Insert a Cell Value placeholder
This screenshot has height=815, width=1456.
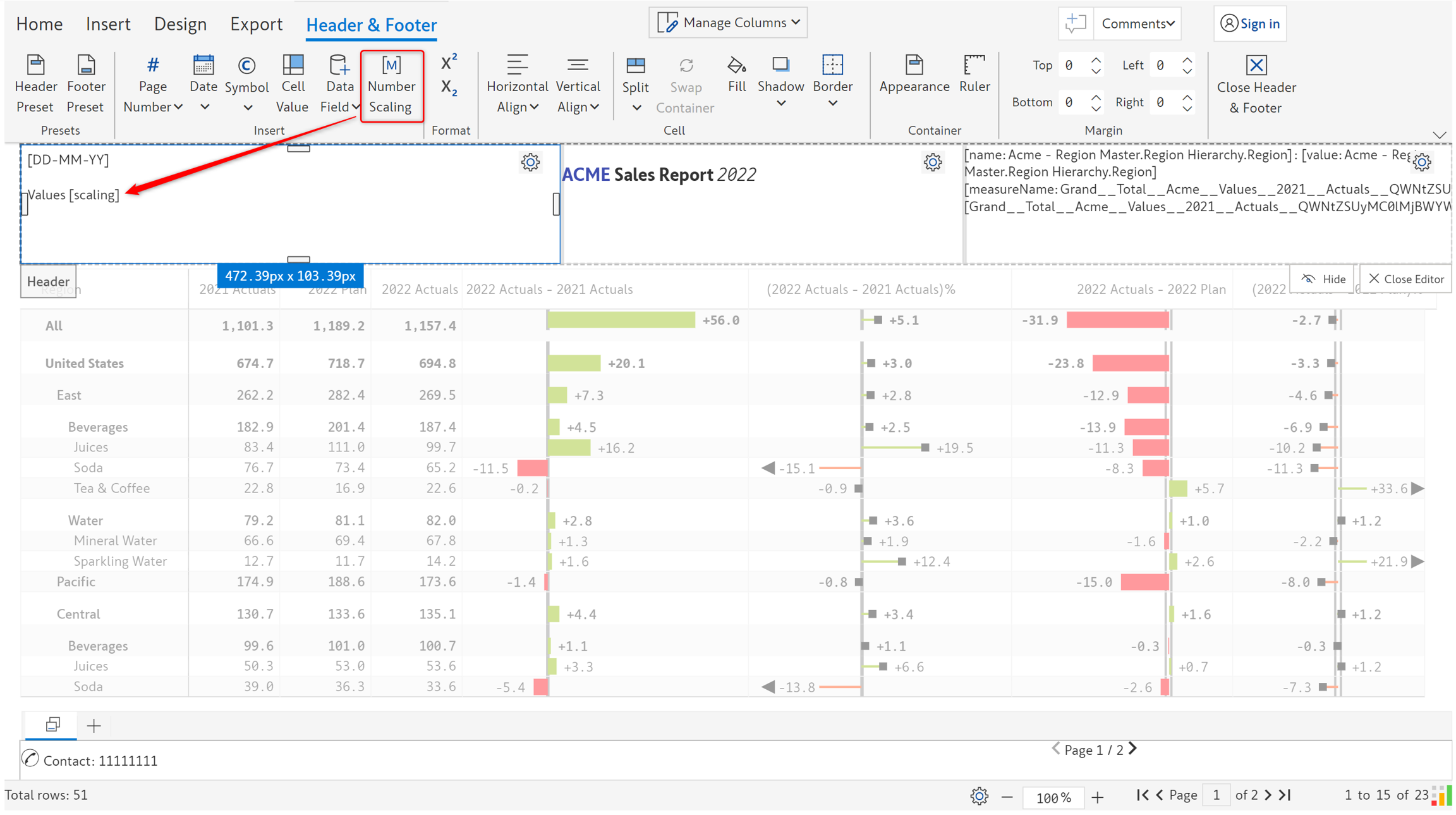coord(292,83)
